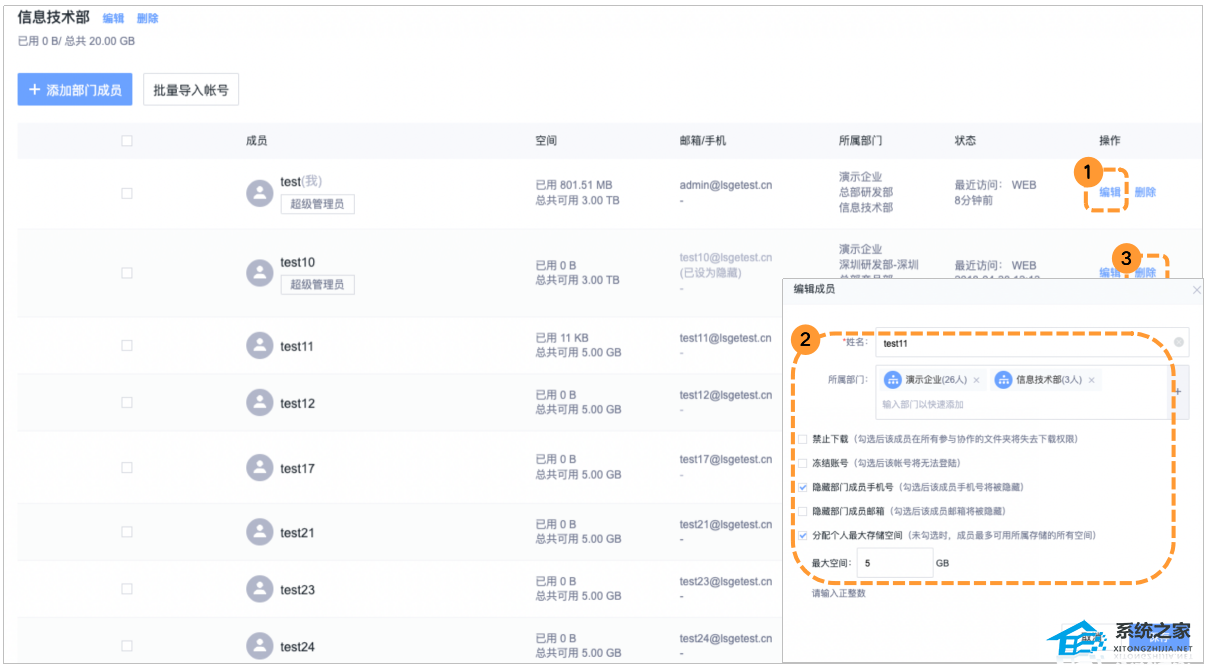Click the member name test12

(298, 403)
